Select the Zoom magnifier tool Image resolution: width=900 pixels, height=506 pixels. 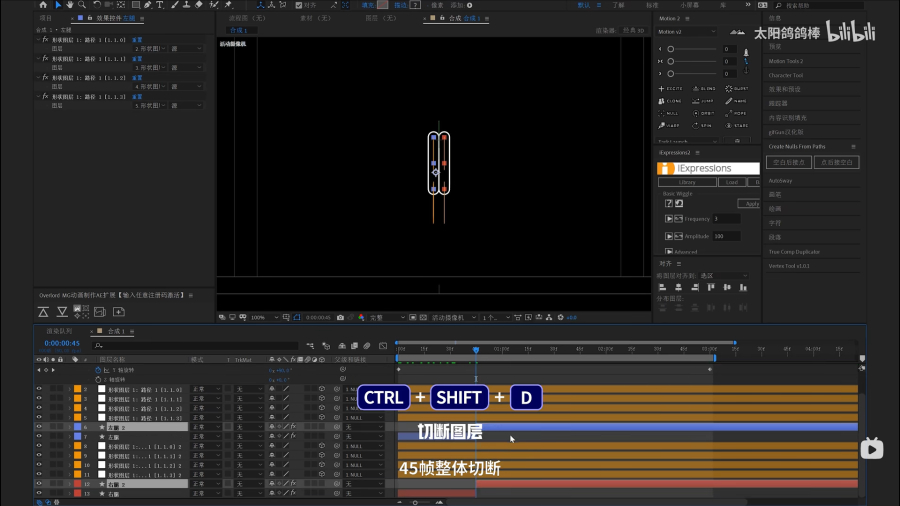pyautogui.click(x=82, y=5)
